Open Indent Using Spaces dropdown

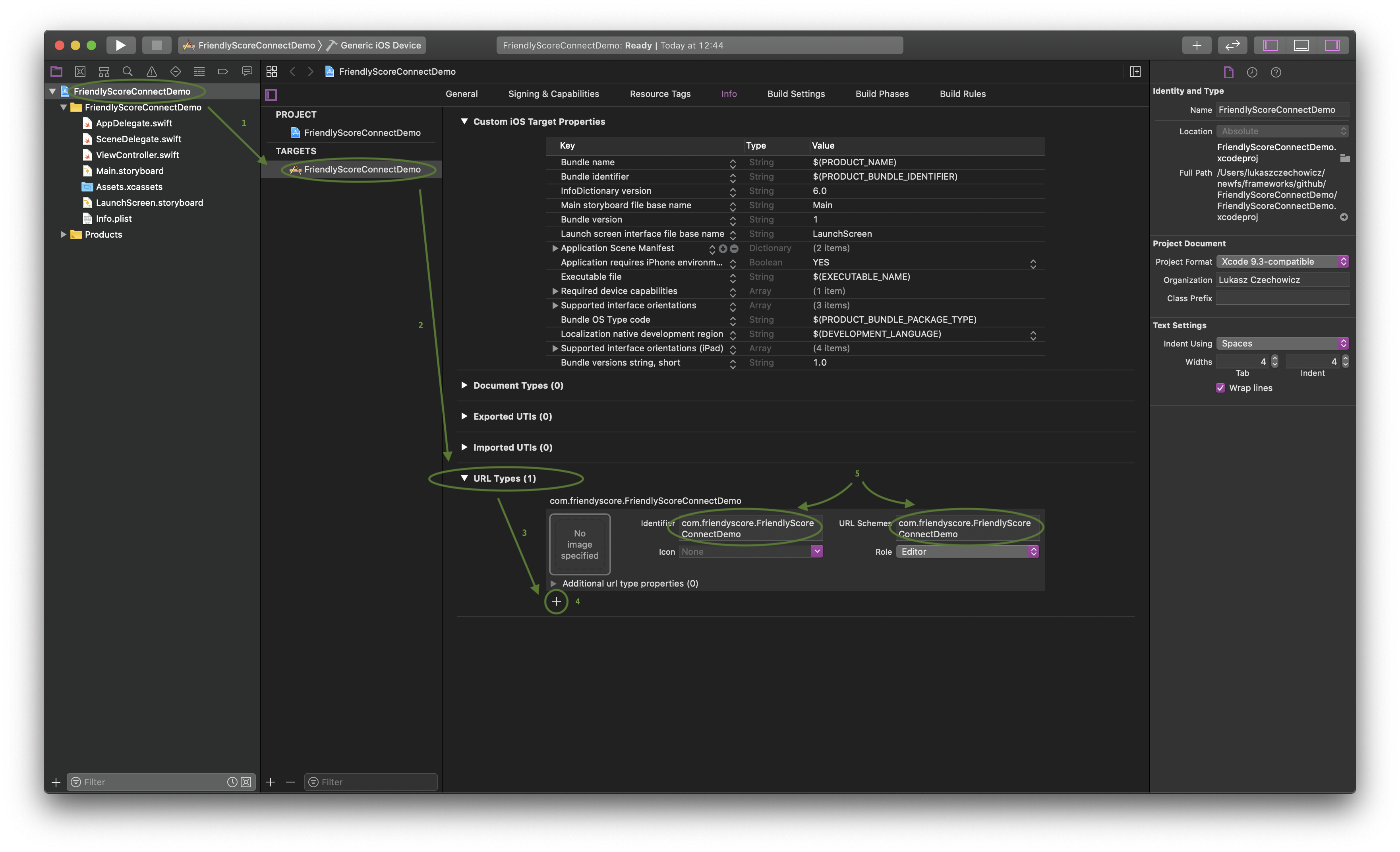point(1282,343)
